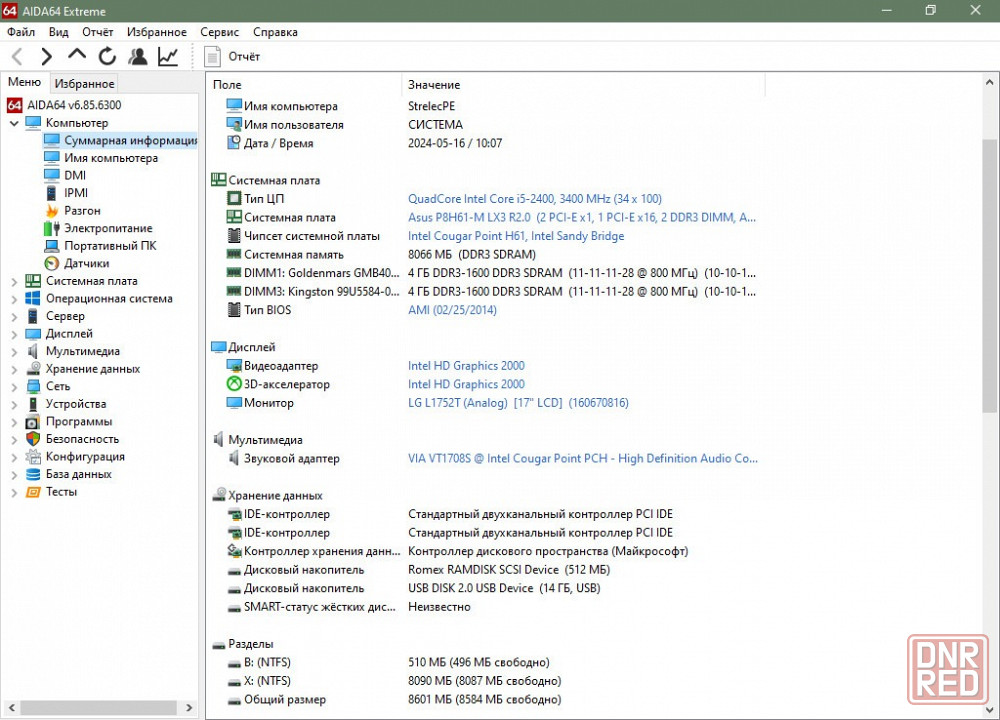Click the Отчёт report toolbar button
1000x720 pixels.
232,57
